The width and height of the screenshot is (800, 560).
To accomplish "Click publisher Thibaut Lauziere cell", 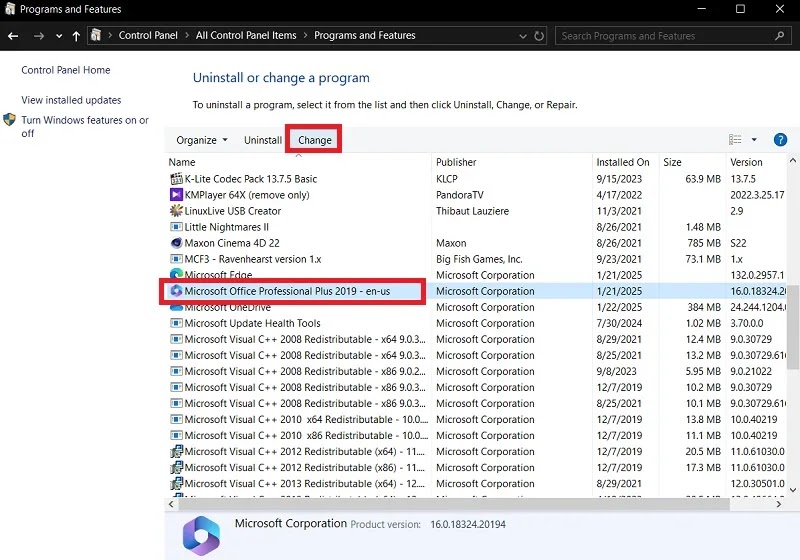I will pos(472,211).
